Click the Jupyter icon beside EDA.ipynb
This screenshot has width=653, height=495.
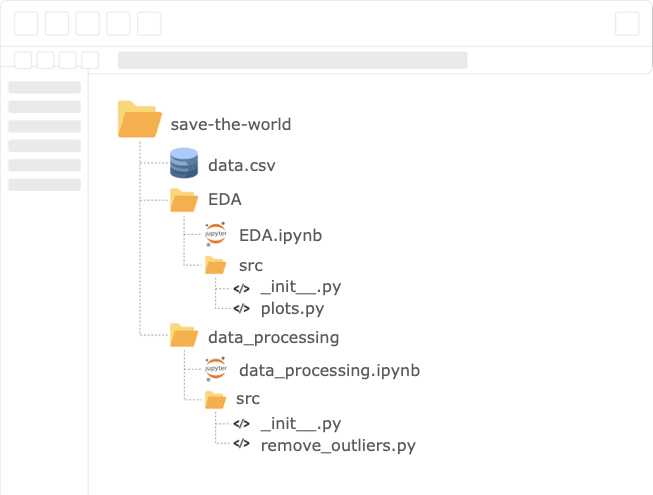216,234
